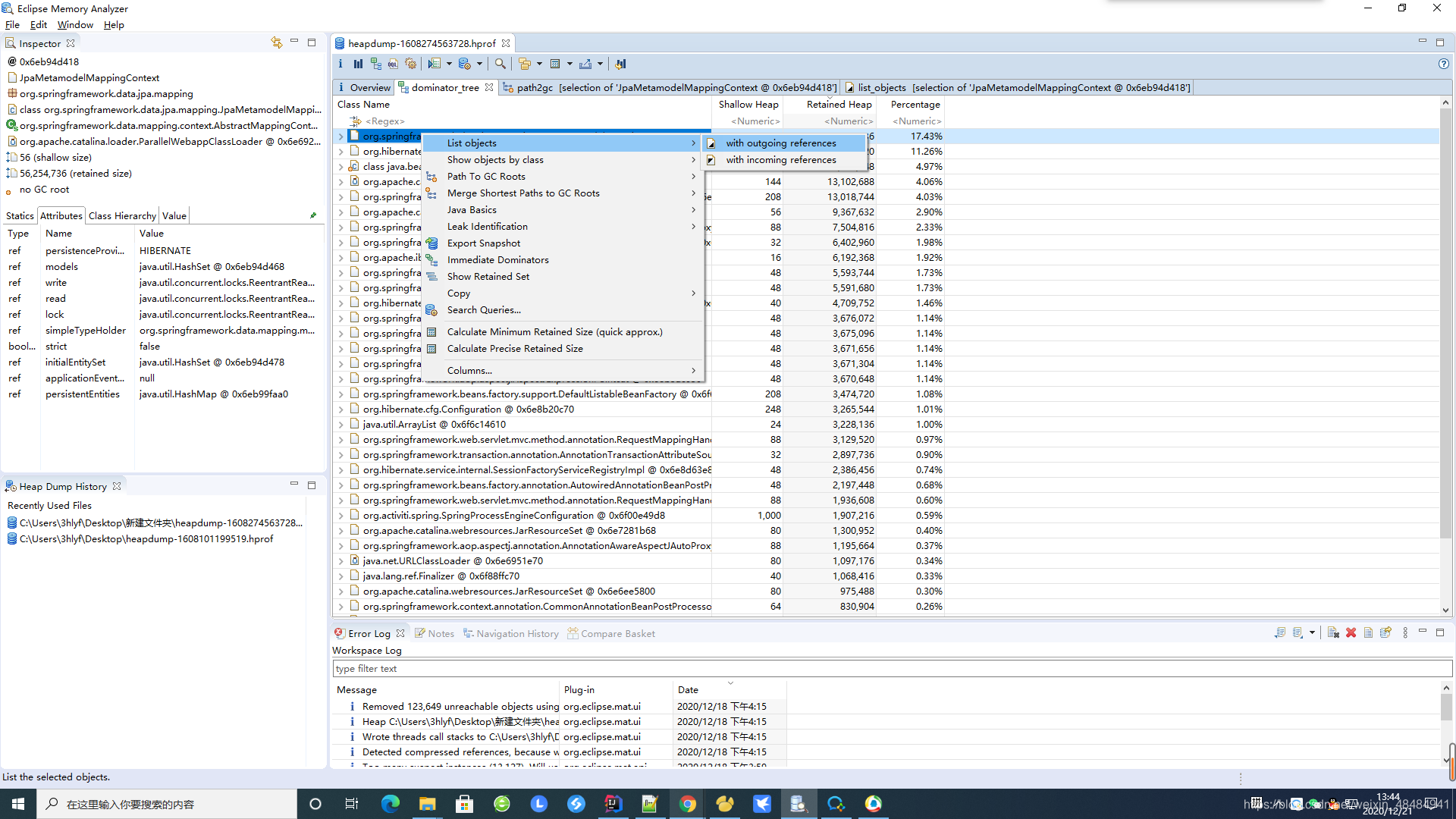Viewport: 1456px width, 819px height.
Task: Open 'Path To GC Roots' submenu
Action: pyautogui.click(x=563, y=176)
